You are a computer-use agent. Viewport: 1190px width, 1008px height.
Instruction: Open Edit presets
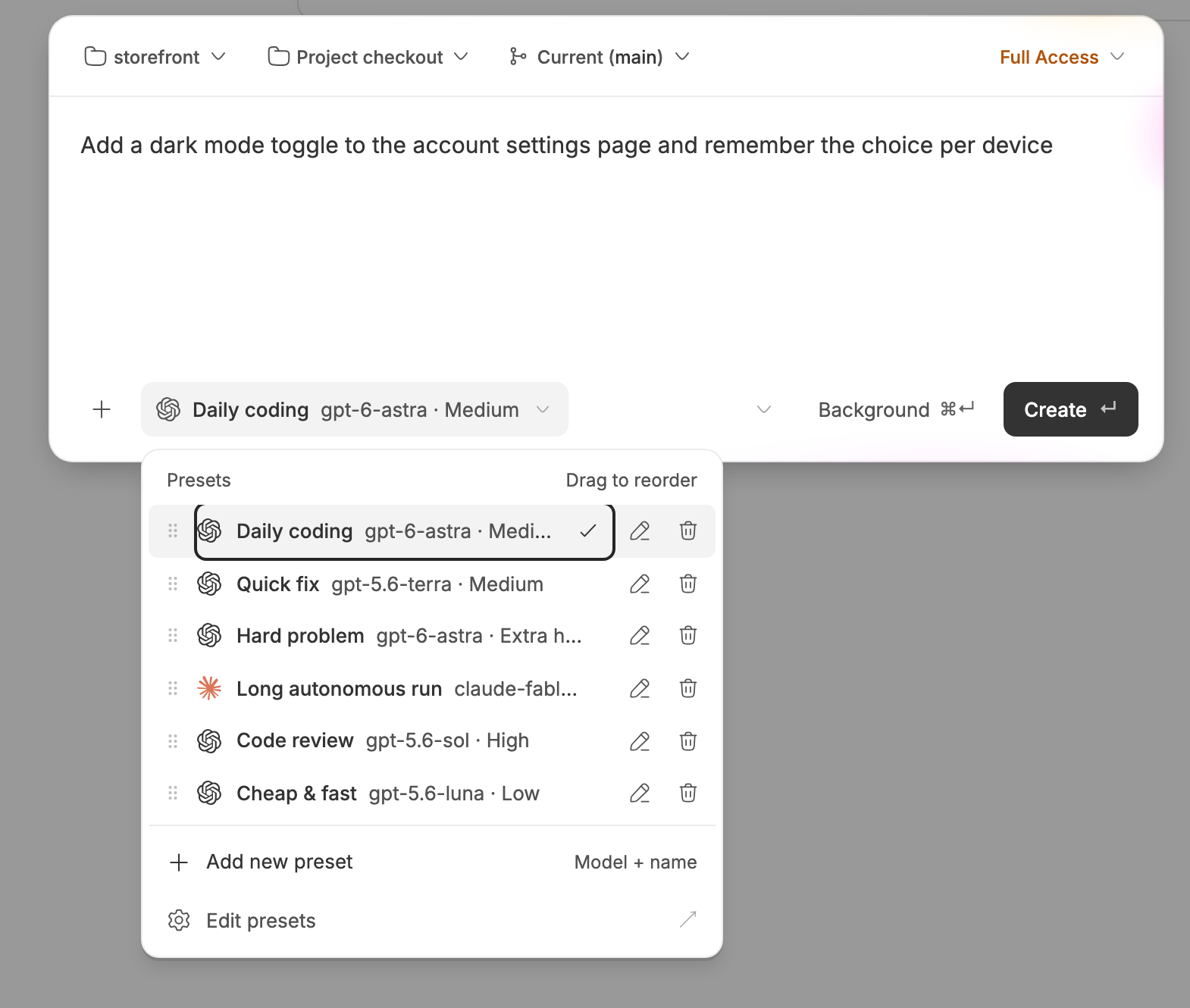432,921
